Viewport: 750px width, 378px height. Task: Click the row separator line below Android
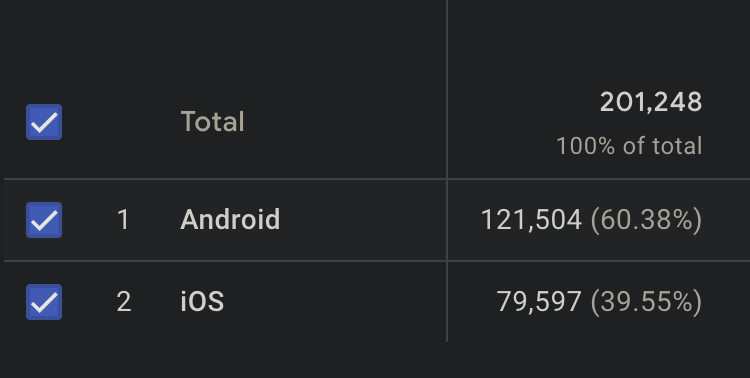[377, 261]
